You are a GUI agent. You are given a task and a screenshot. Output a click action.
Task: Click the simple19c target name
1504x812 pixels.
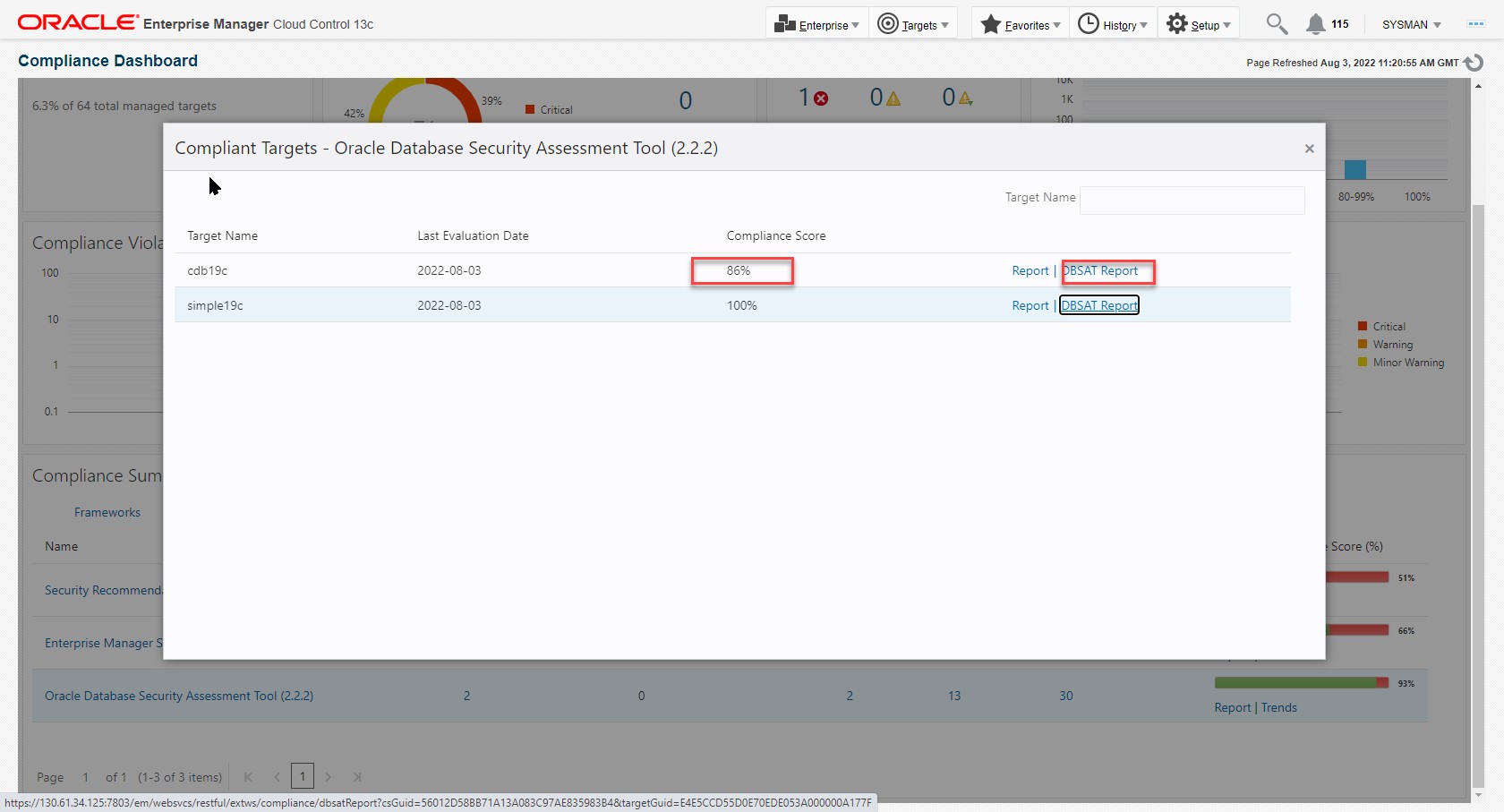pos(215,305)
